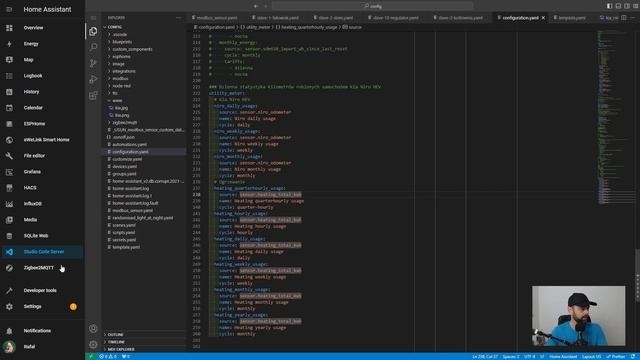The width and height of the screenshot is (640, 360).
Task: Collapse the CONFIG root folder
Action: point(144,27)
